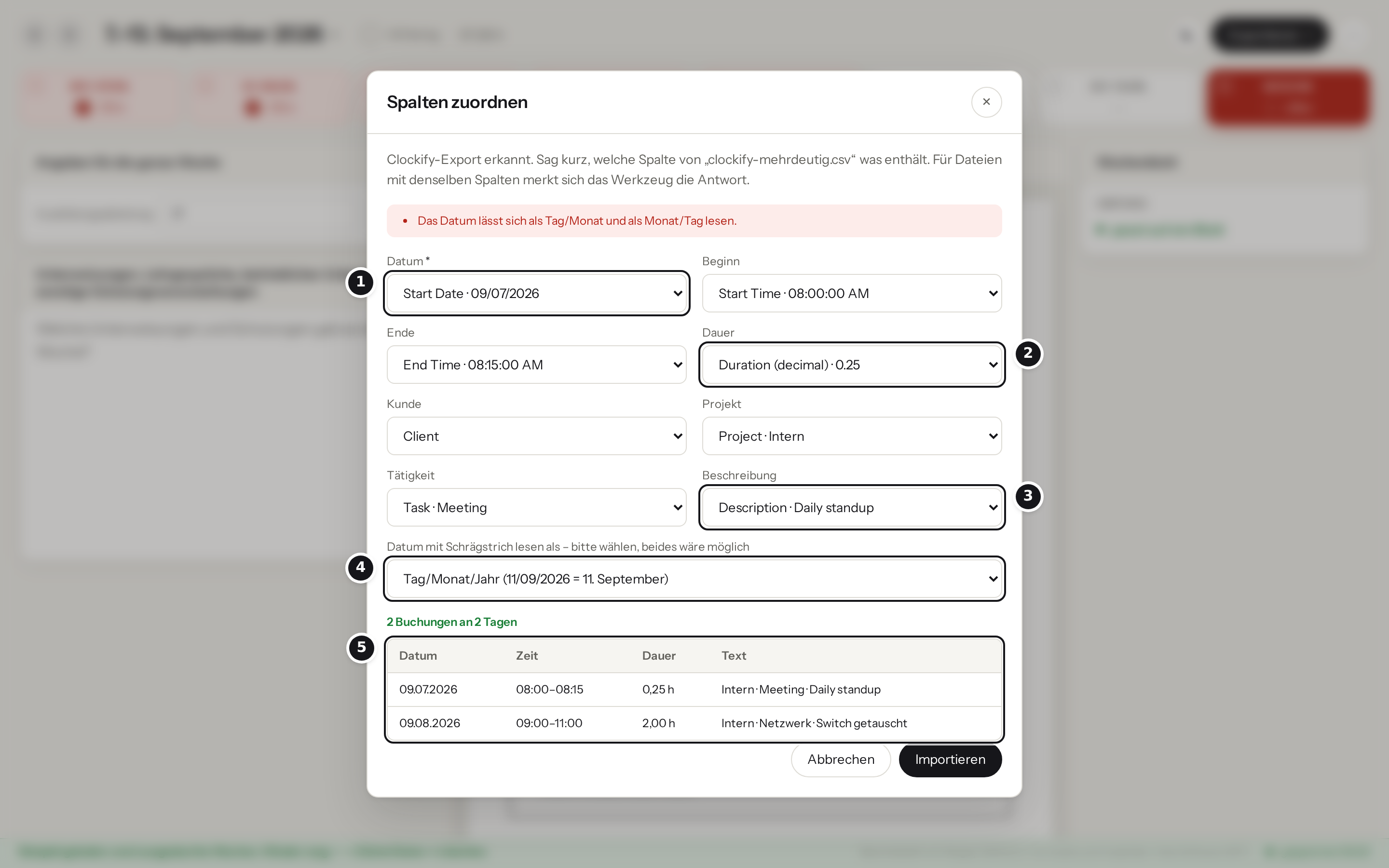Screen dimensions: 1389x868
Task: Open the Ende End Time dropdown
Action: point(536,365)
